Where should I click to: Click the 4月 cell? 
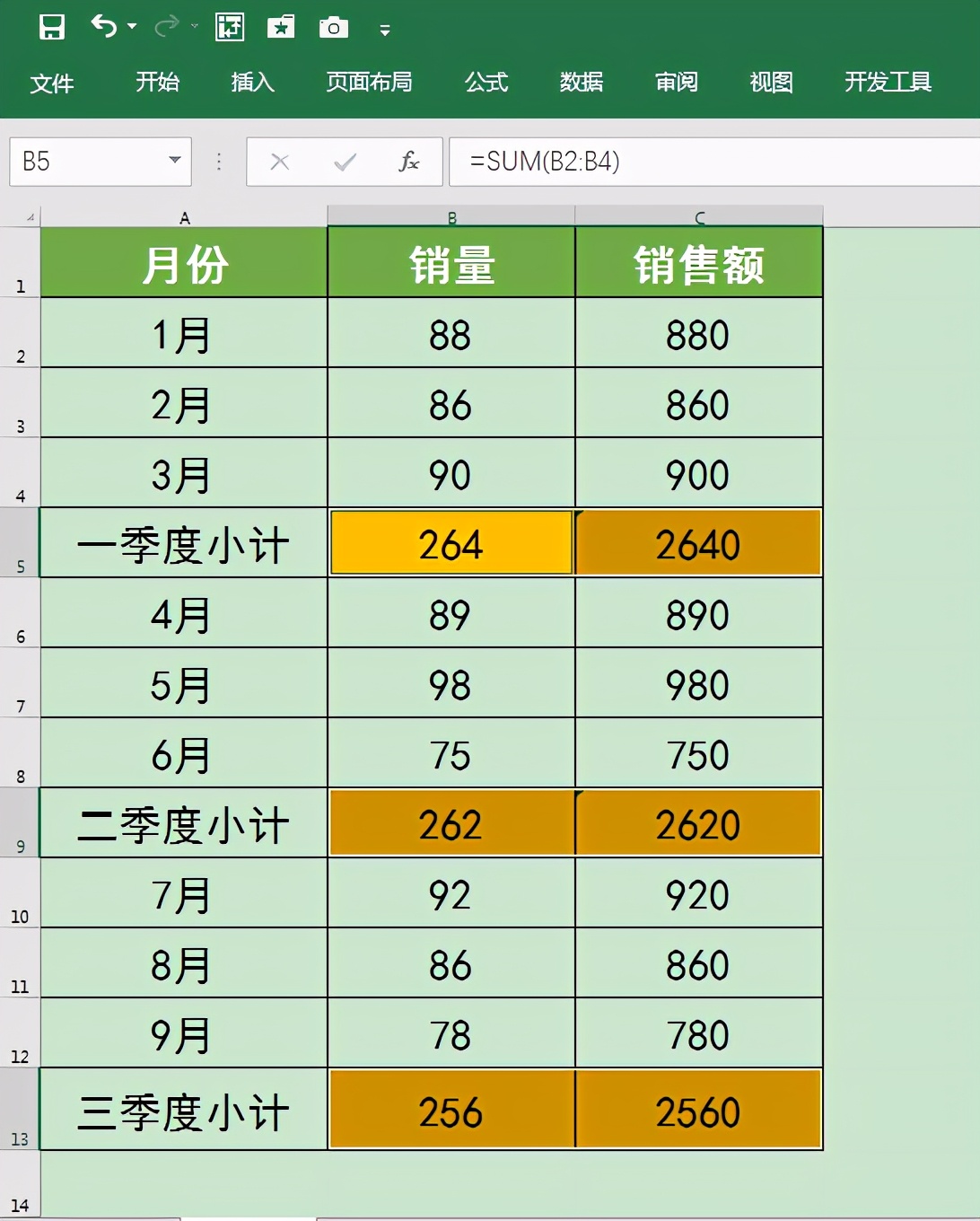tap(184, 612)
